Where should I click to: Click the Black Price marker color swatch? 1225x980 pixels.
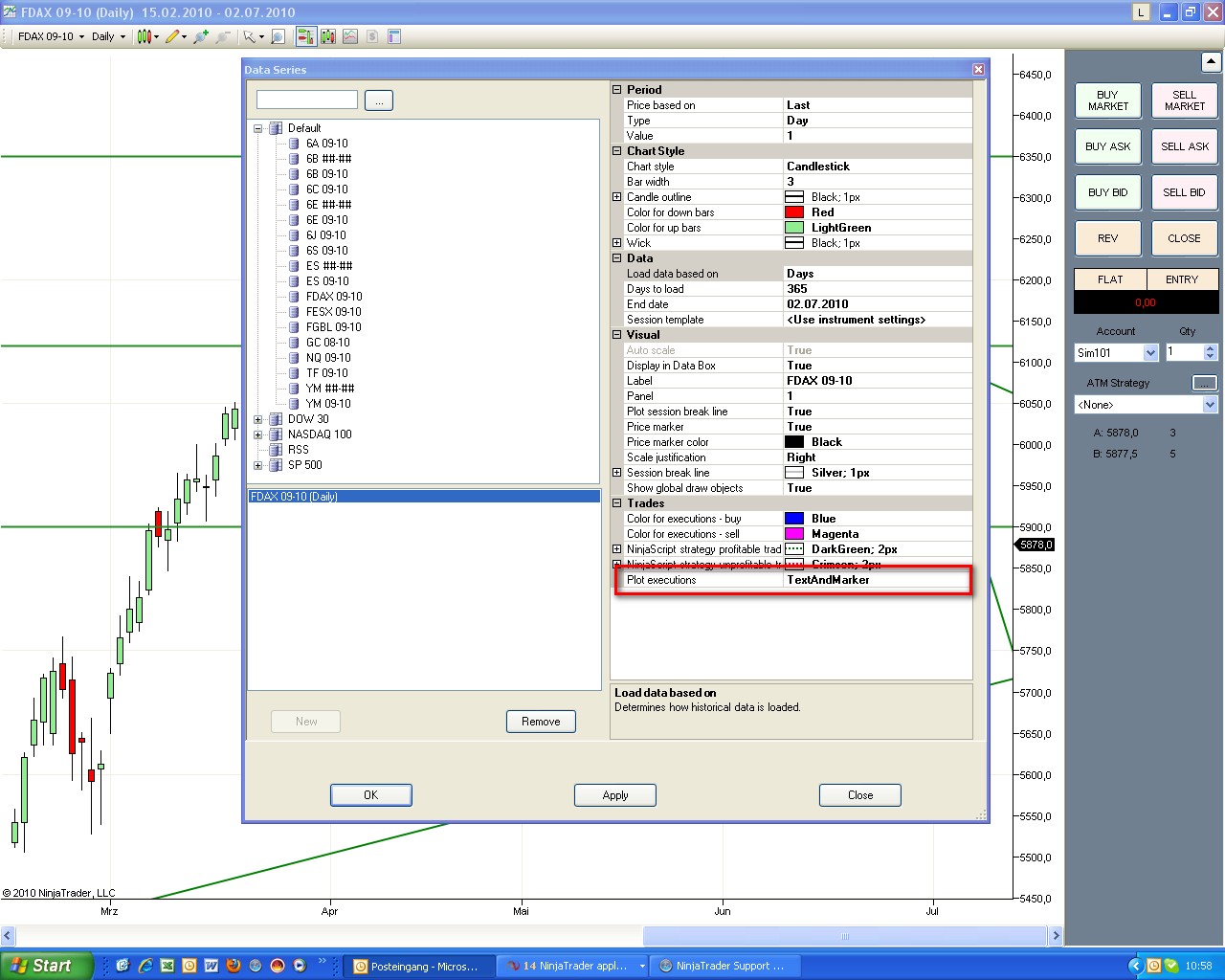[x=794, y=442]
